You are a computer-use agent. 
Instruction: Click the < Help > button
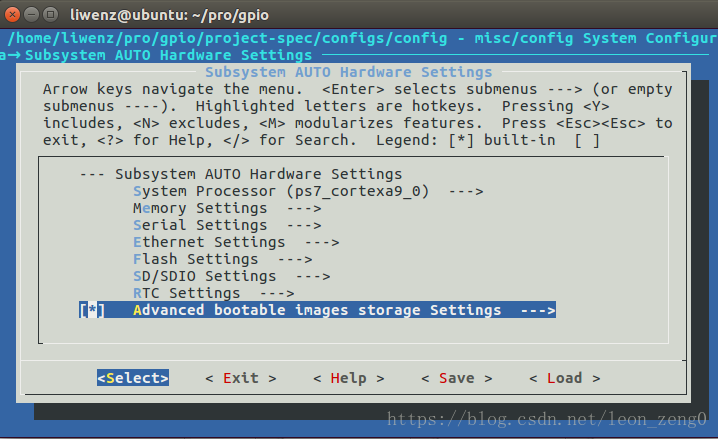point(348,378)
